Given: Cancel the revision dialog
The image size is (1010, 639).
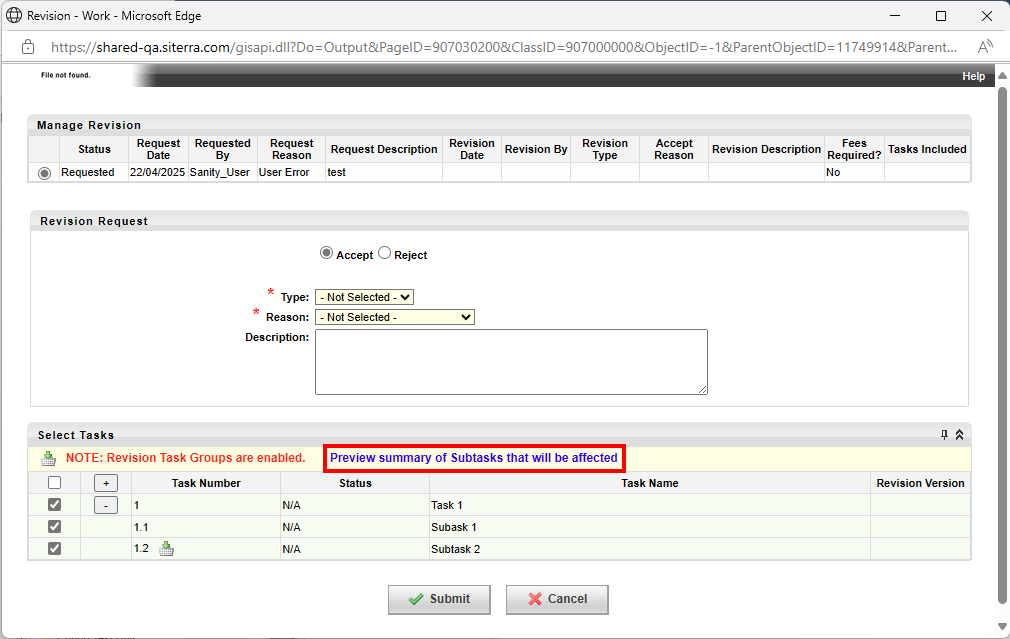Looking at the screenshot, I should [557, 599].
